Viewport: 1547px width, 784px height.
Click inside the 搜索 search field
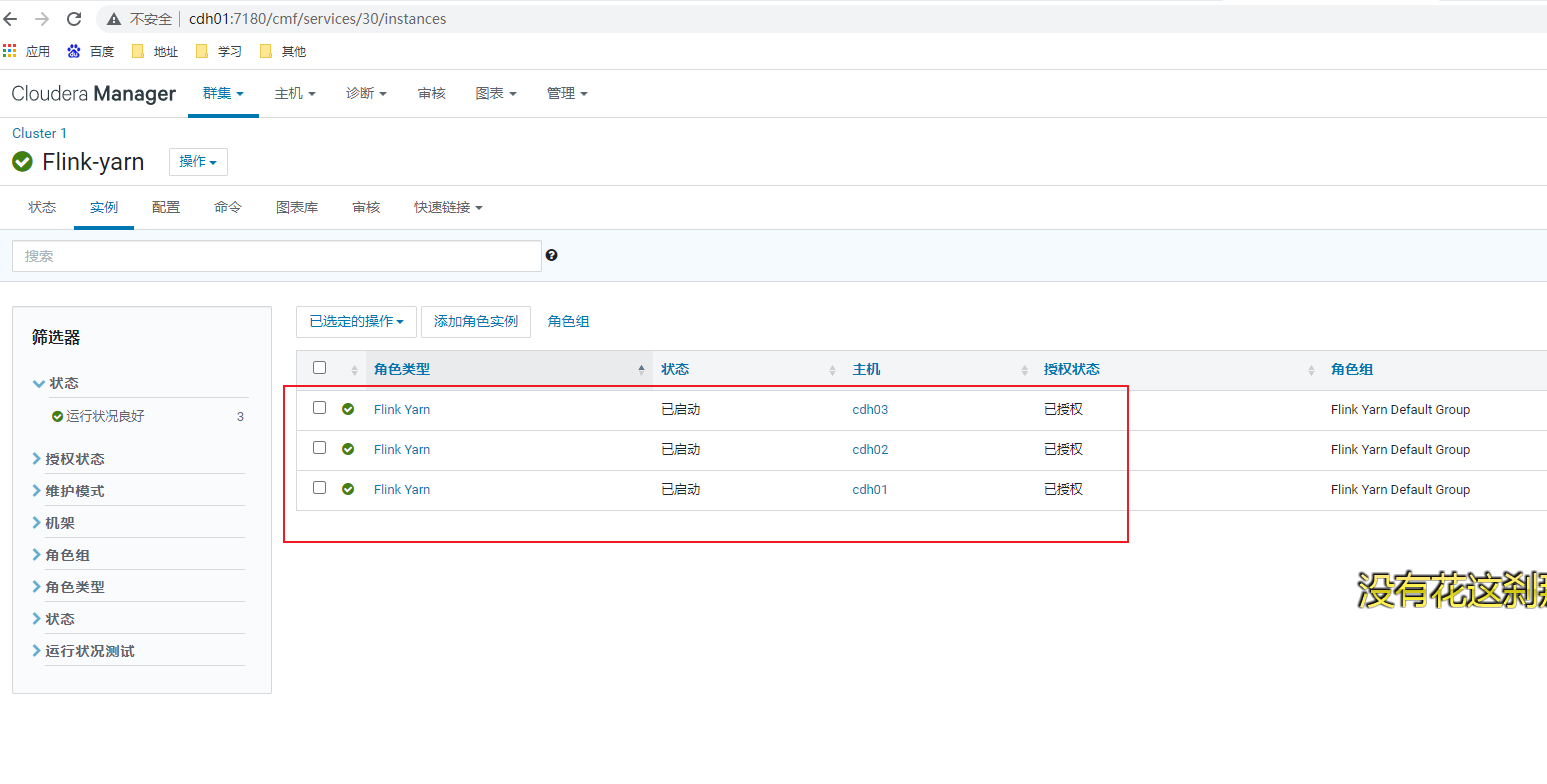pos(276,255)
